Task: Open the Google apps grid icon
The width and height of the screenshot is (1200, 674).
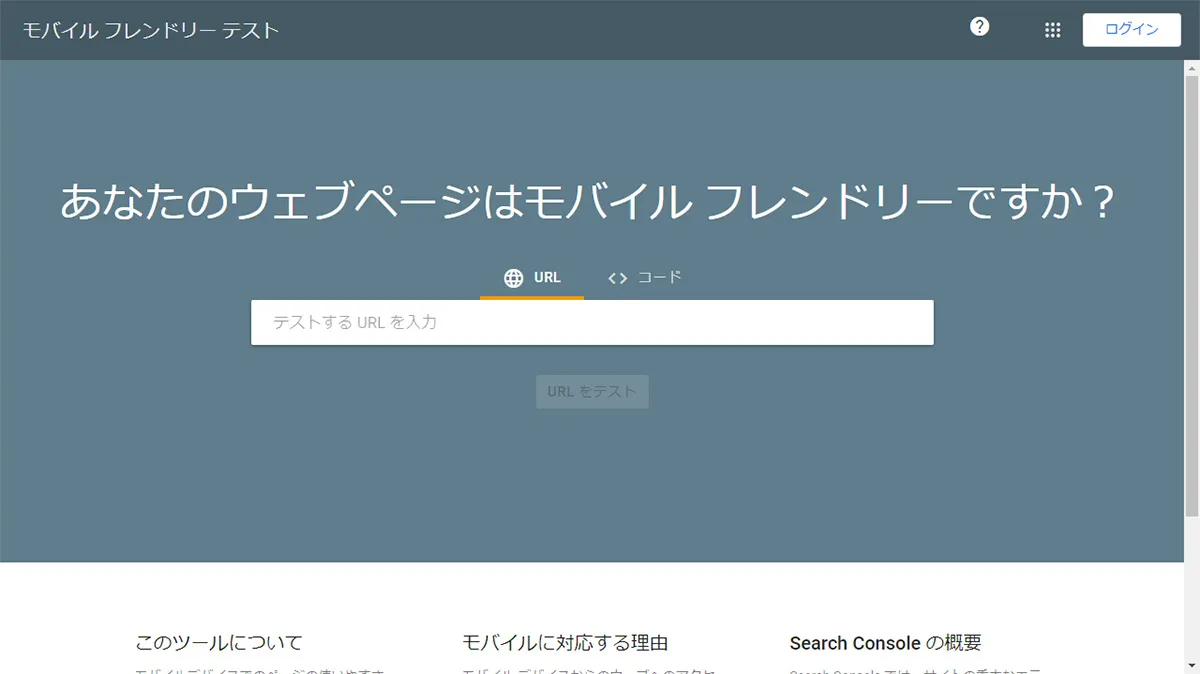Action: pyautogui.click(x=1052, y=30)
